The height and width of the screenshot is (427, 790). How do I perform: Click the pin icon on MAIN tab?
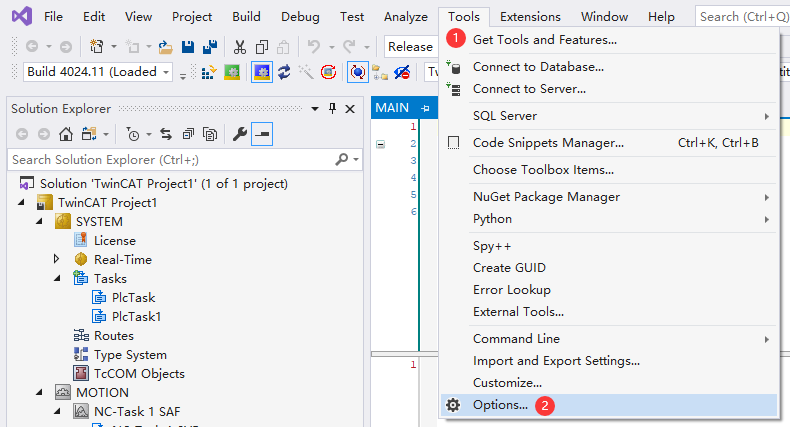click(426, 108)
